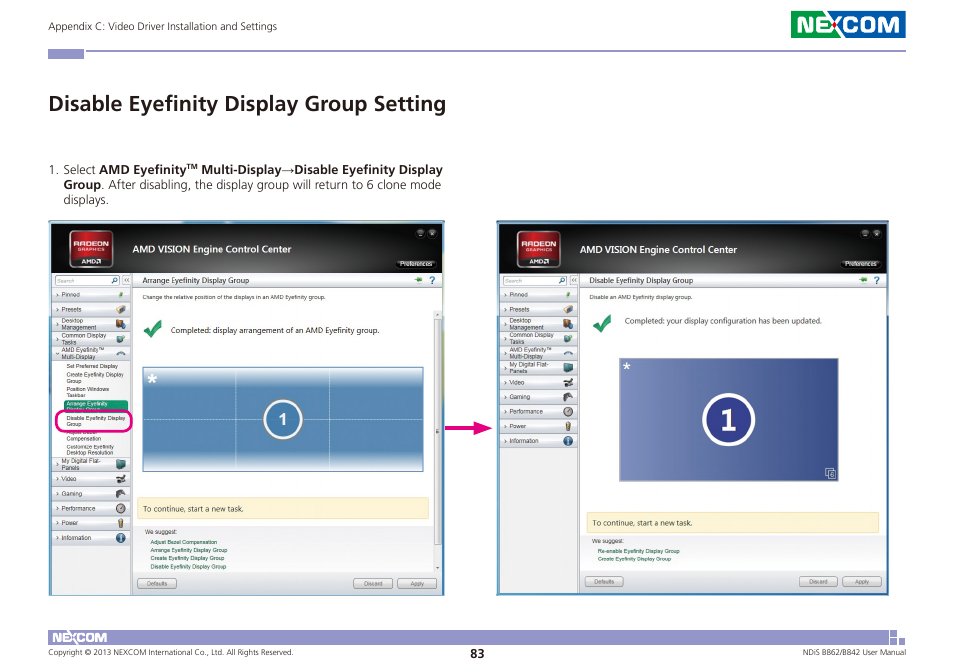This screenshot has width=954, height=672.
Task: Collapse sidebar with double-arrow in Disable window
Action: point(574,280)
